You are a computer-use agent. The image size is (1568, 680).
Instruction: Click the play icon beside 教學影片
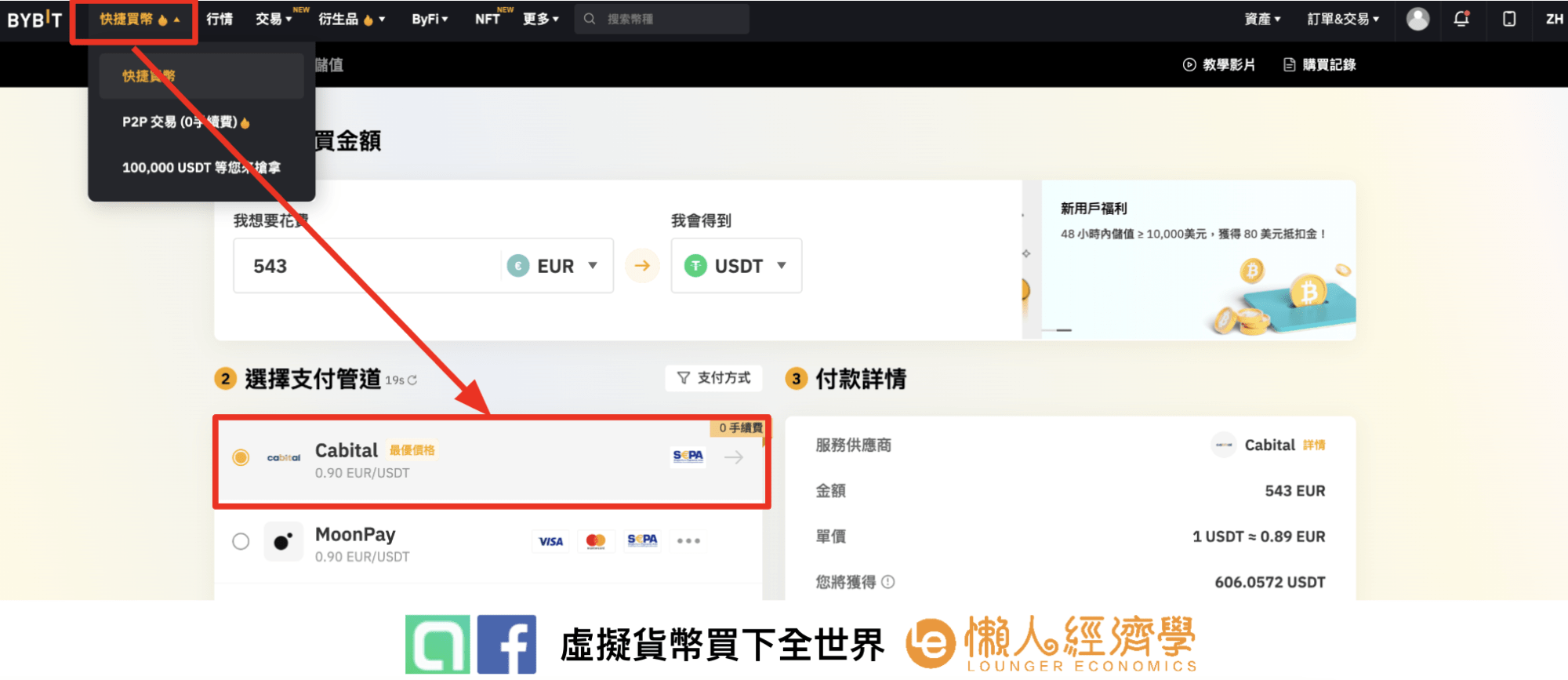[x=1189, y=65]
